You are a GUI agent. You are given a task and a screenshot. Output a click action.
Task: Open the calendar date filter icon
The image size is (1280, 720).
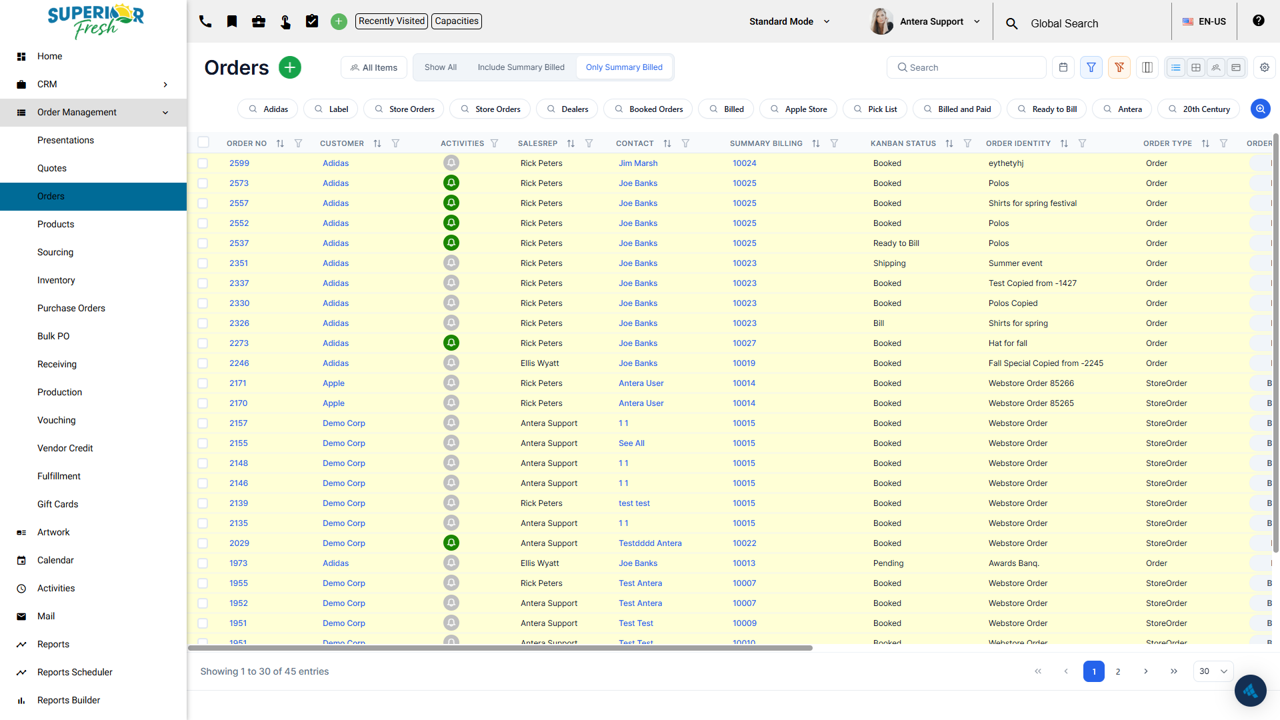1063,67
